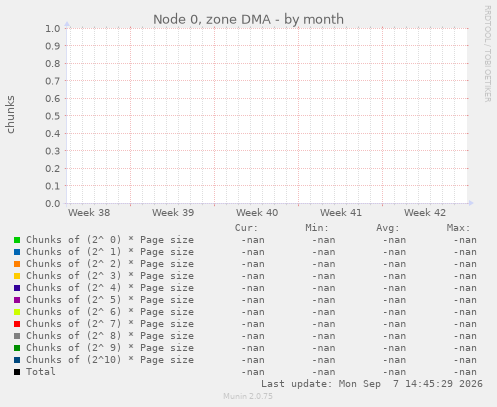Screen dimensions: 497x407
Task: Click the yellow swatch for Chunks of (2^ 3)
Action: (x=17, y=276)
